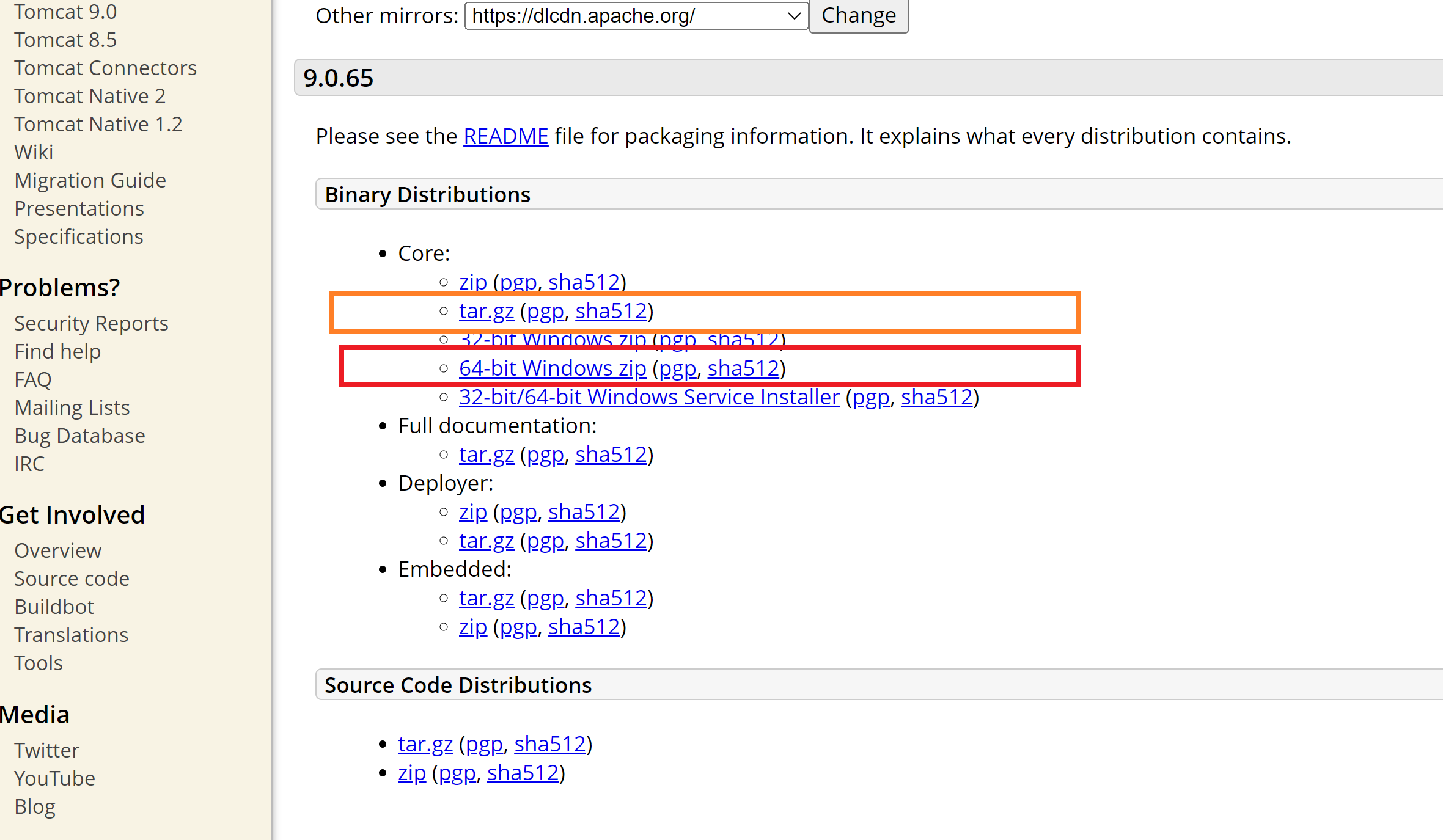Download the 64-bit Windows zip
This screenshot has height=840, width=1443.
[x=552, y=368]
